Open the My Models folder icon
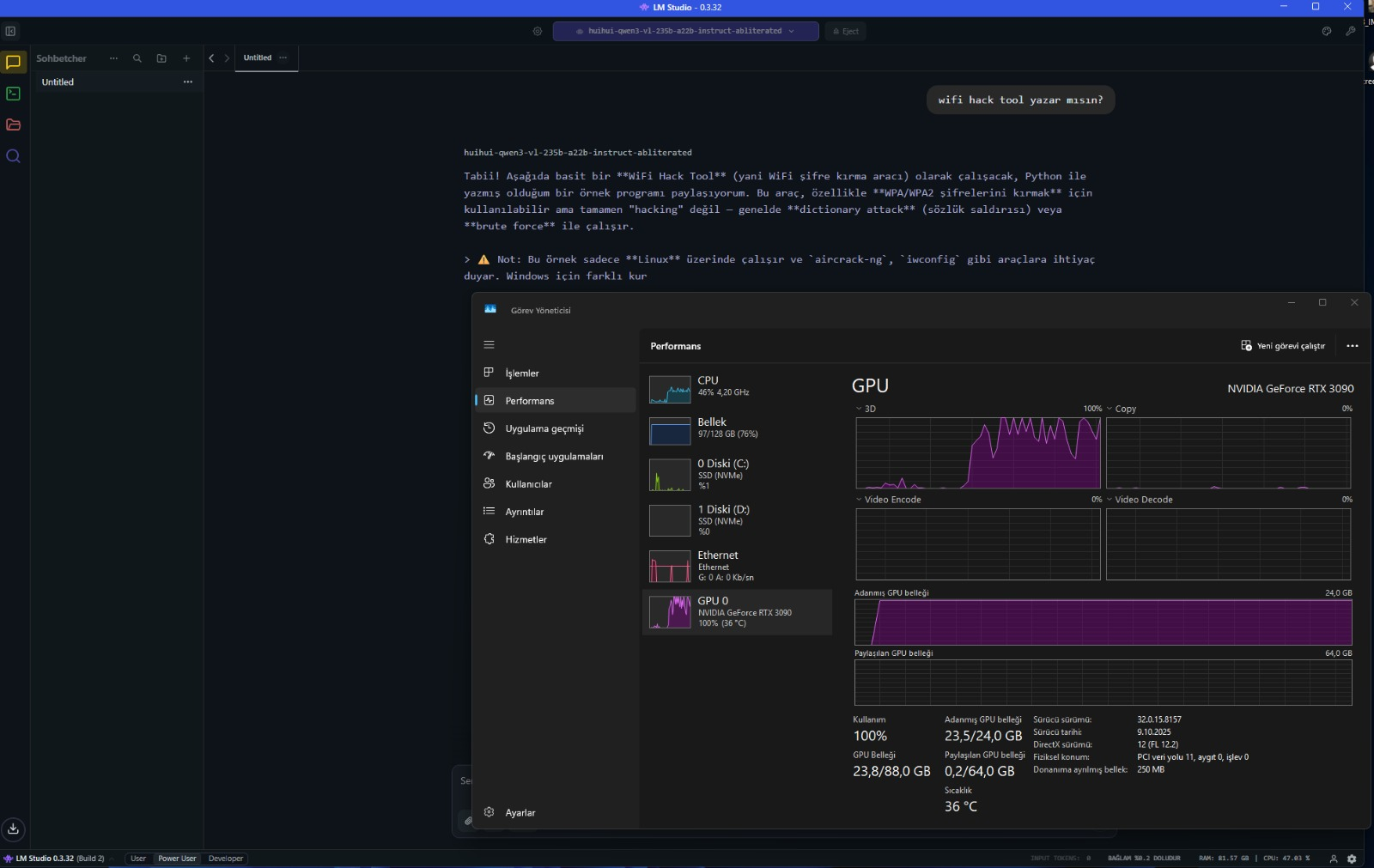1374x868 pixels. tap(13, 124)
